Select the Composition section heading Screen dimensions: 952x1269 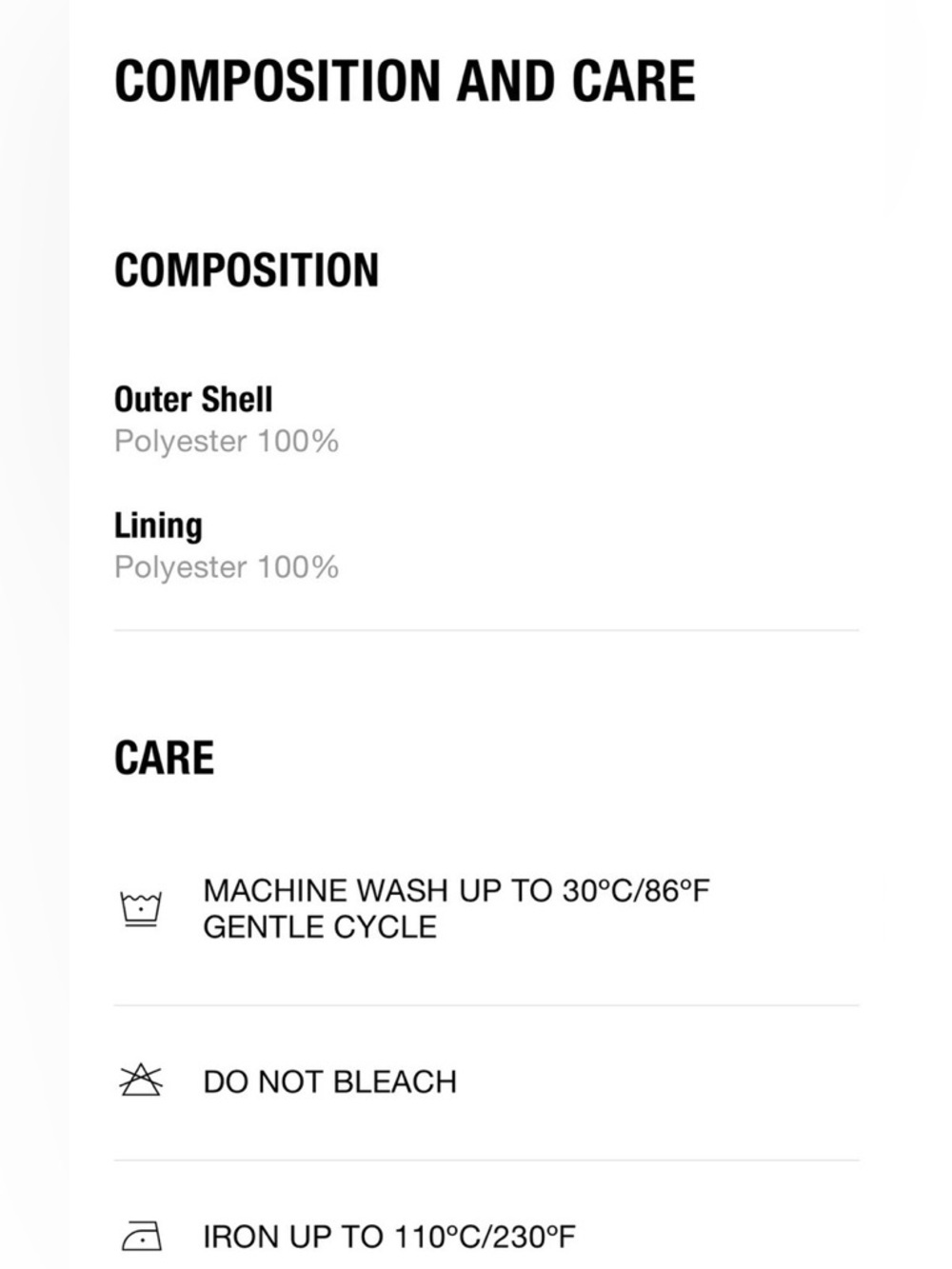[x=247, y=270]
